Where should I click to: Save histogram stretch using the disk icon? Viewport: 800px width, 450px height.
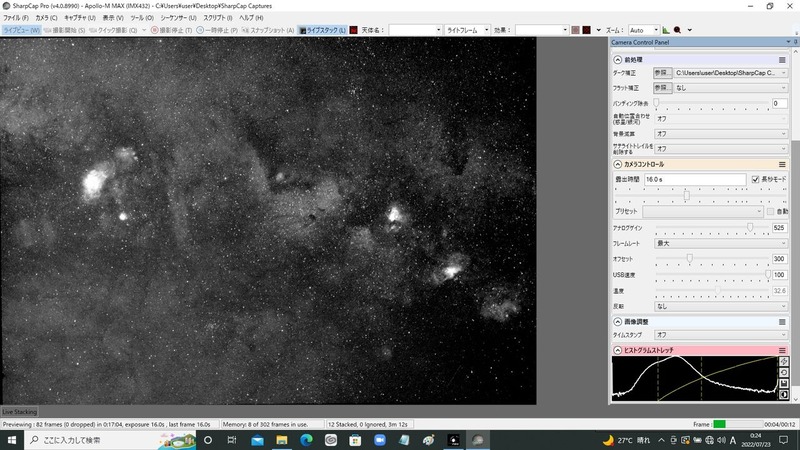(x=784, y=384)
